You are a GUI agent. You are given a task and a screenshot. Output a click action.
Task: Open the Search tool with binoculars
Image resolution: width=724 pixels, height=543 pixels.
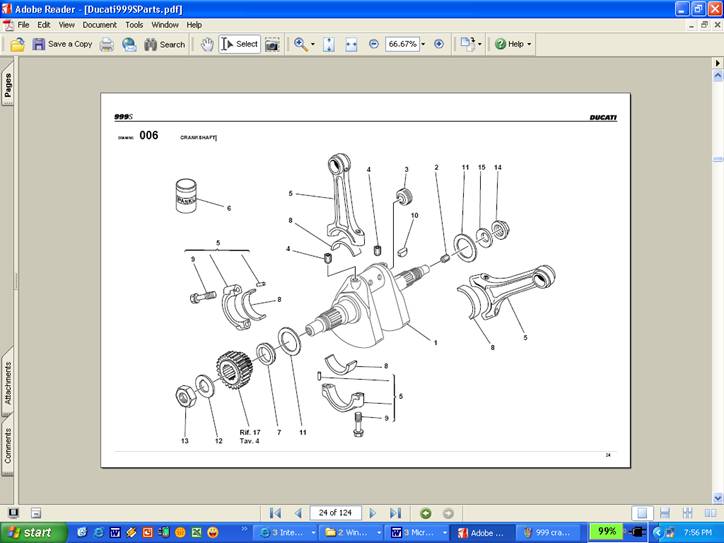click(x=164, y=44)
